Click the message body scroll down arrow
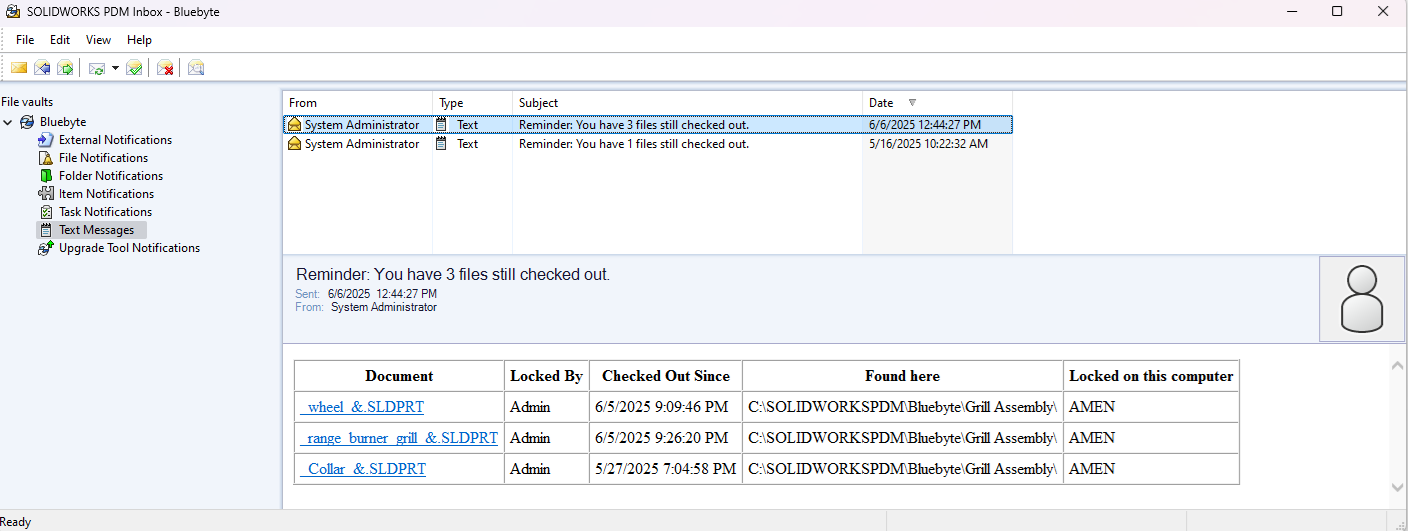Screen dimensions: 1408x531 pyautogui.click(x=1397, y=487)
